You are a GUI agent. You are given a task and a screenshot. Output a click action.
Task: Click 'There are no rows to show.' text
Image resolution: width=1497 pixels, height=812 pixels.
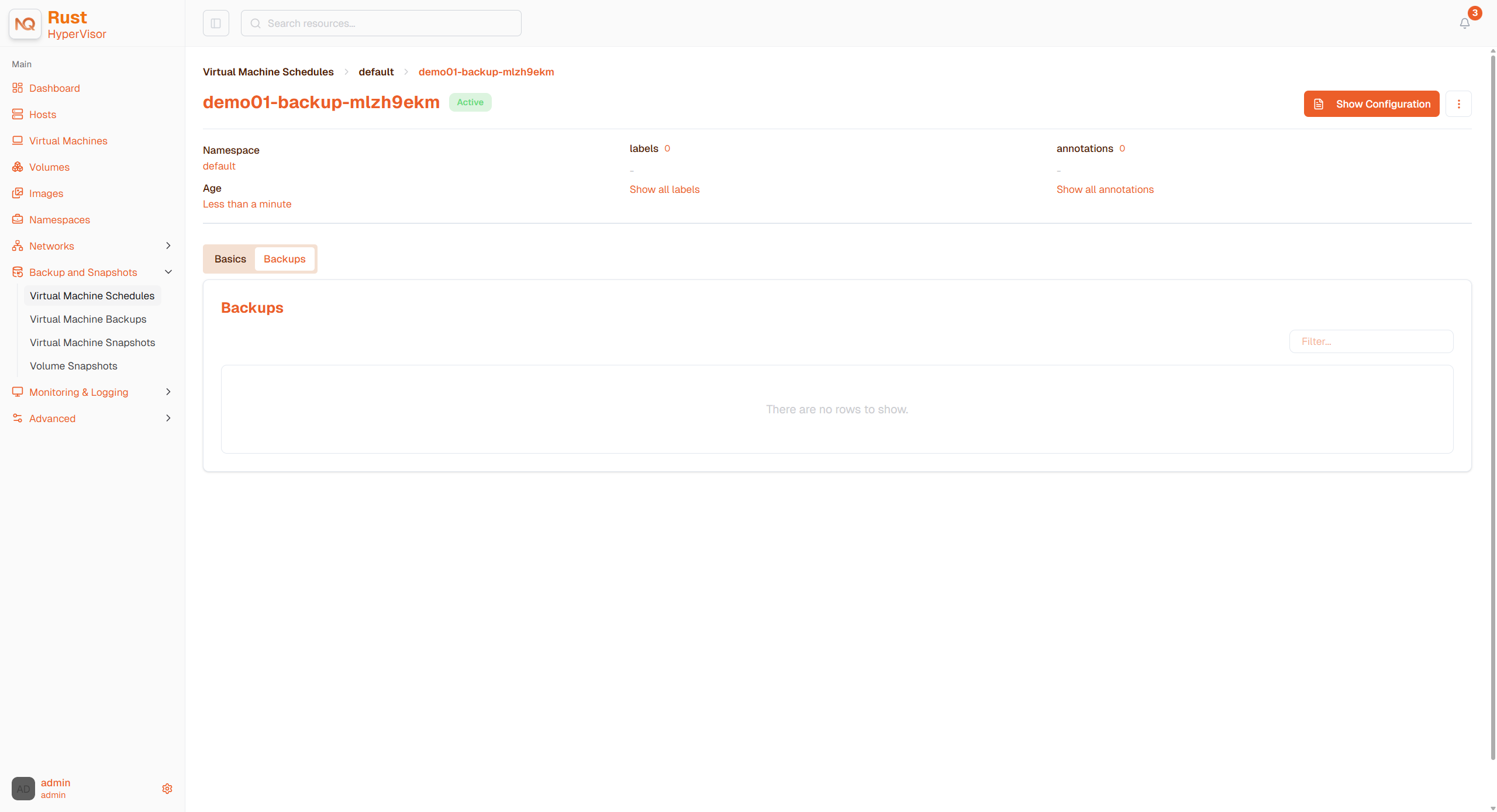(837, 409)
